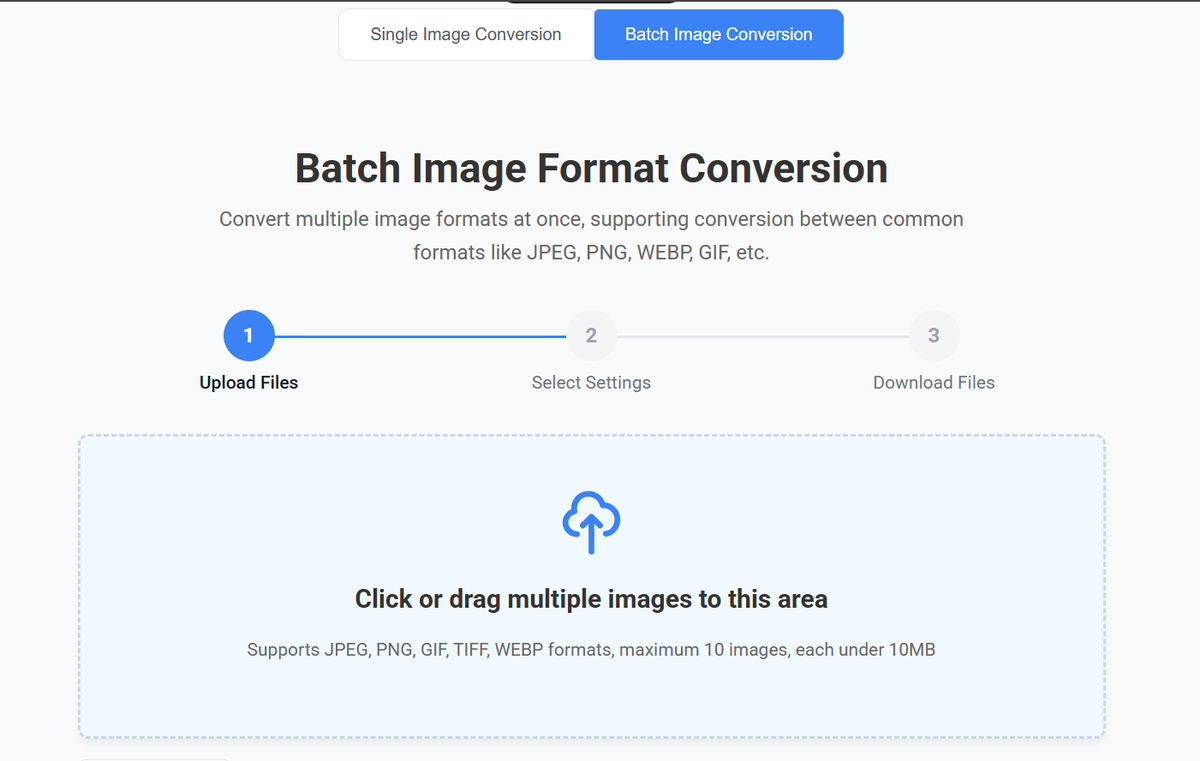Click the Upload Files step label
1200x761 pixels.
click(x=248, y=382)
